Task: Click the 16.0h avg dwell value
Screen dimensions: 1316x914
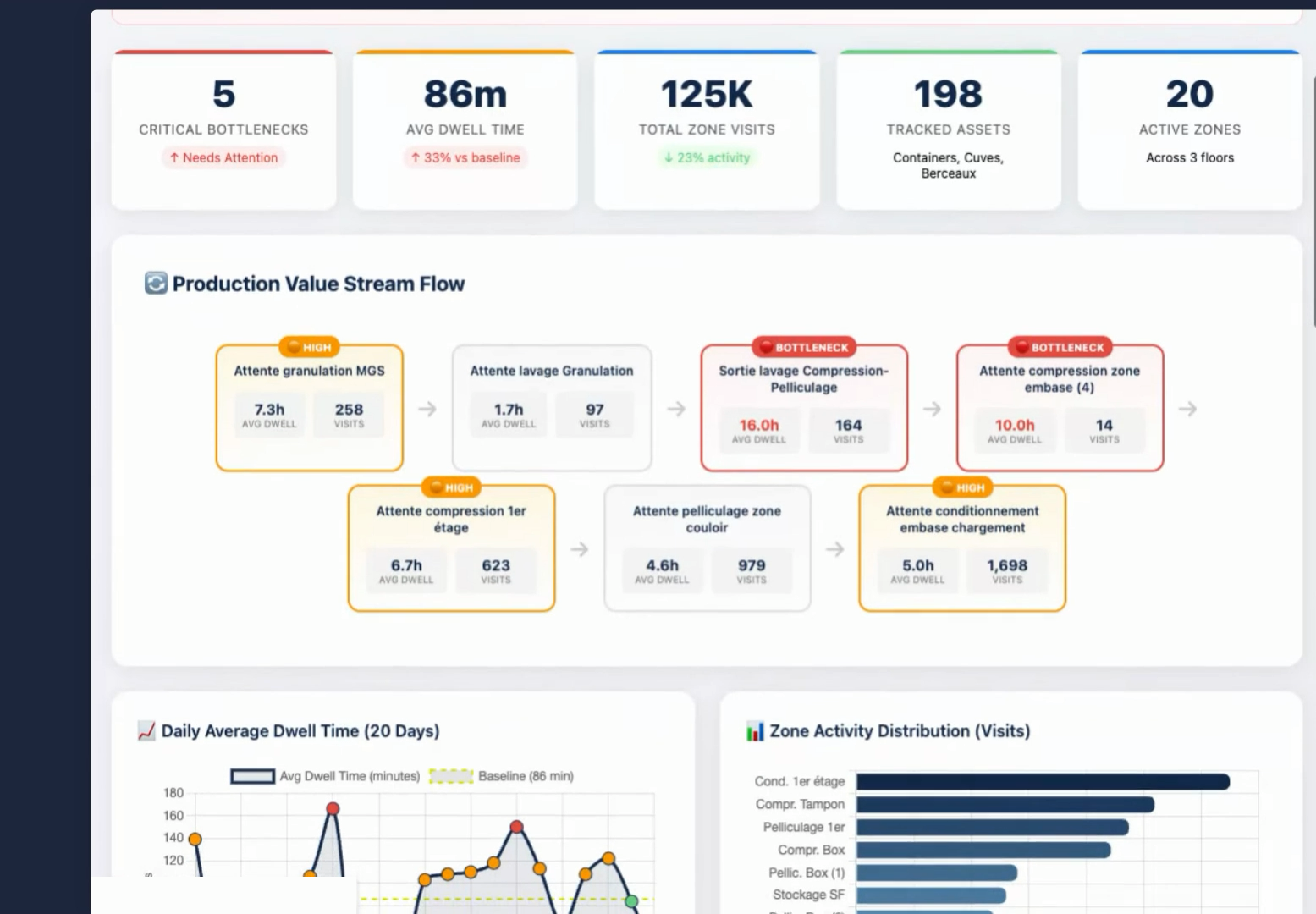Action: coord(759,425)
